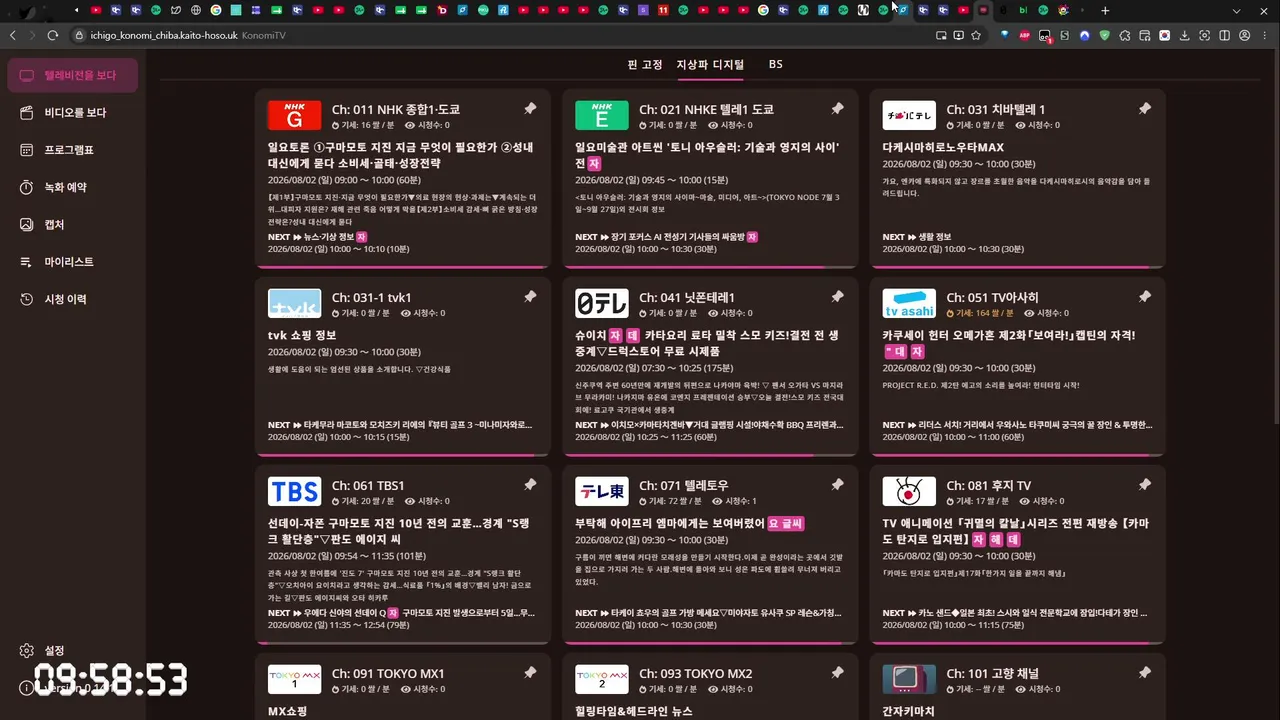Click the TOKYO MX 2 logo
Screen dimensions: 1280x720
tap(602, 679)
